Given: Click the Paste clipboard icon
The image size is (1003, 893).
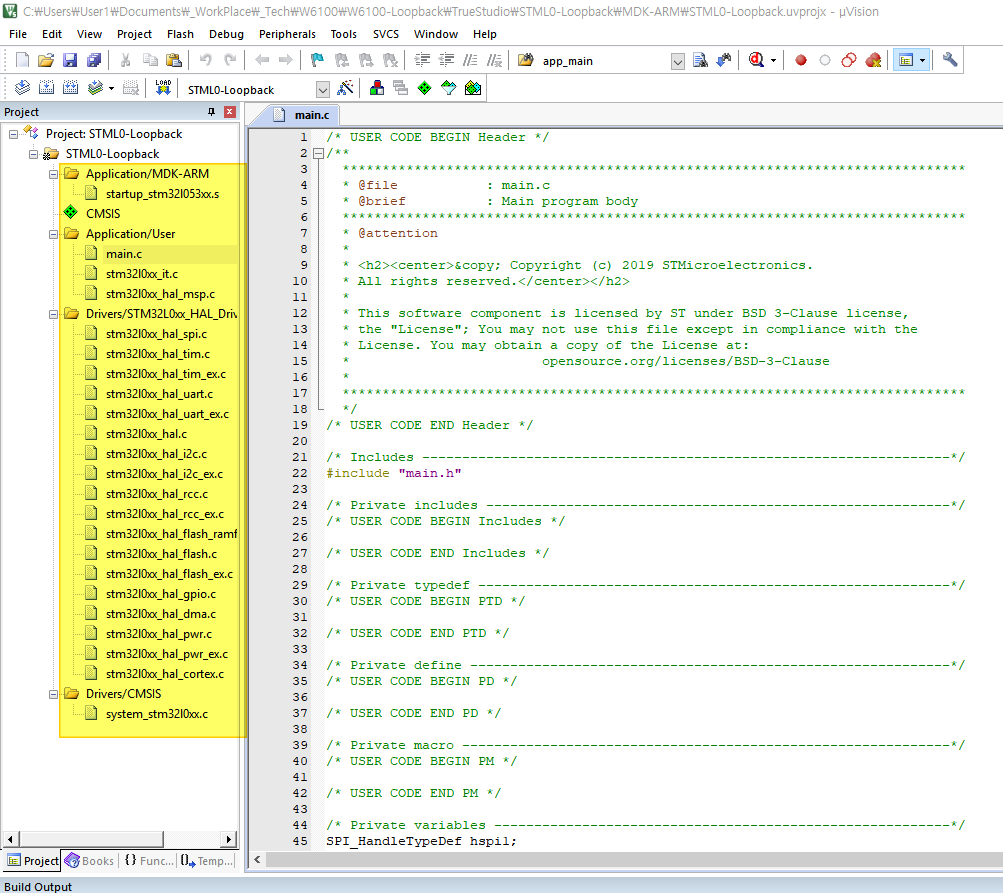Looking at the screenshot, I should point(173,60).
